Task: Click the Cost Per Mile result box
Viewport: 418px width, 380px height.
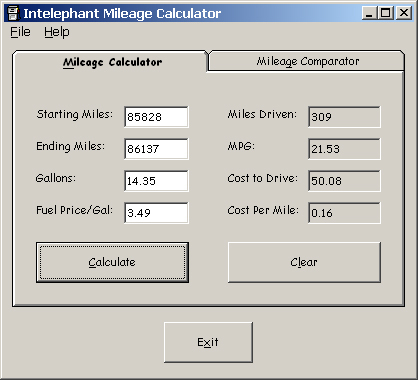Action: 344,213
